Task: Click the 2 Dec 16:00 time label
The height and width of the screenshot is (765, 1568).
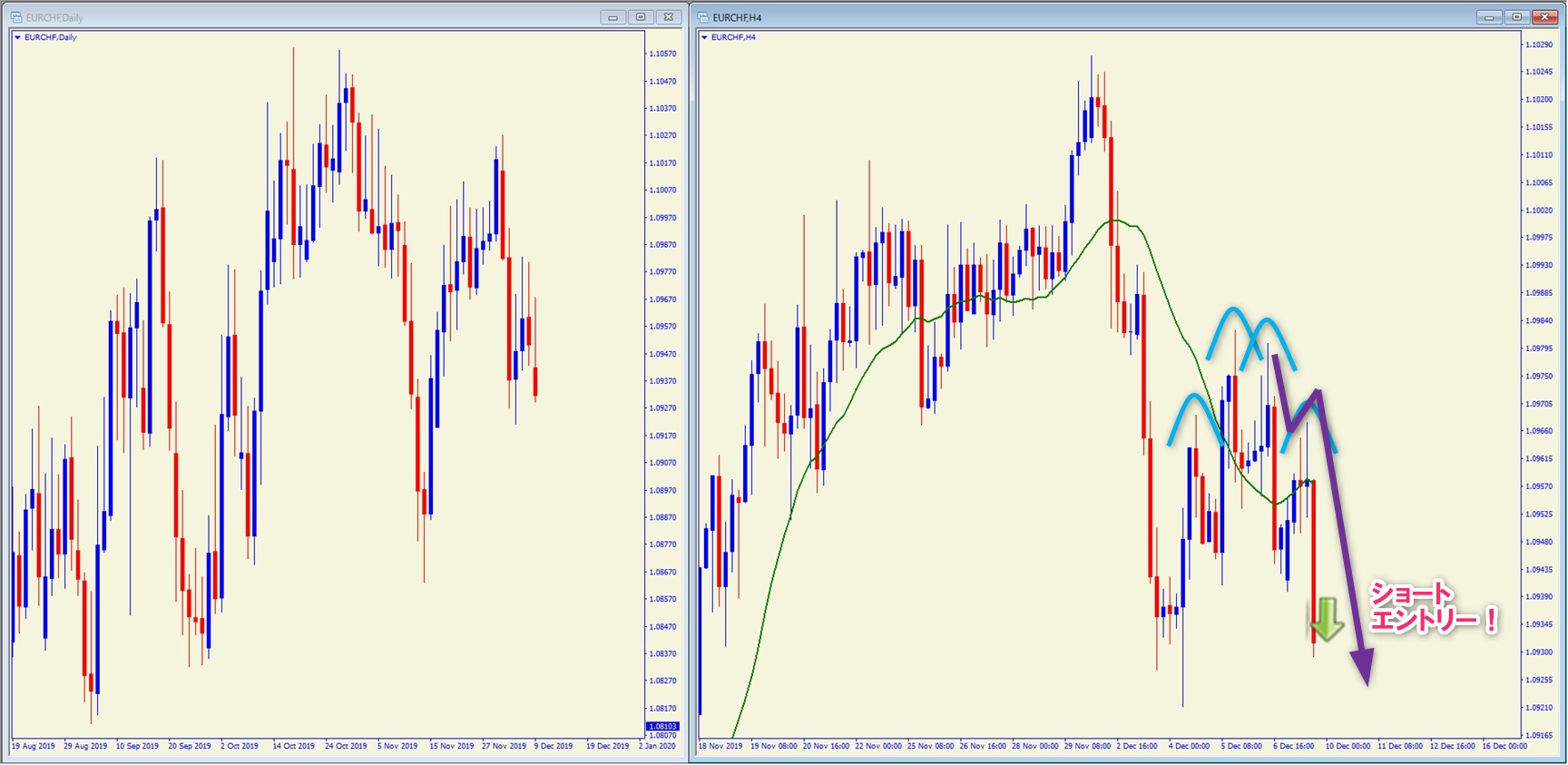Action: [1137, 747]
